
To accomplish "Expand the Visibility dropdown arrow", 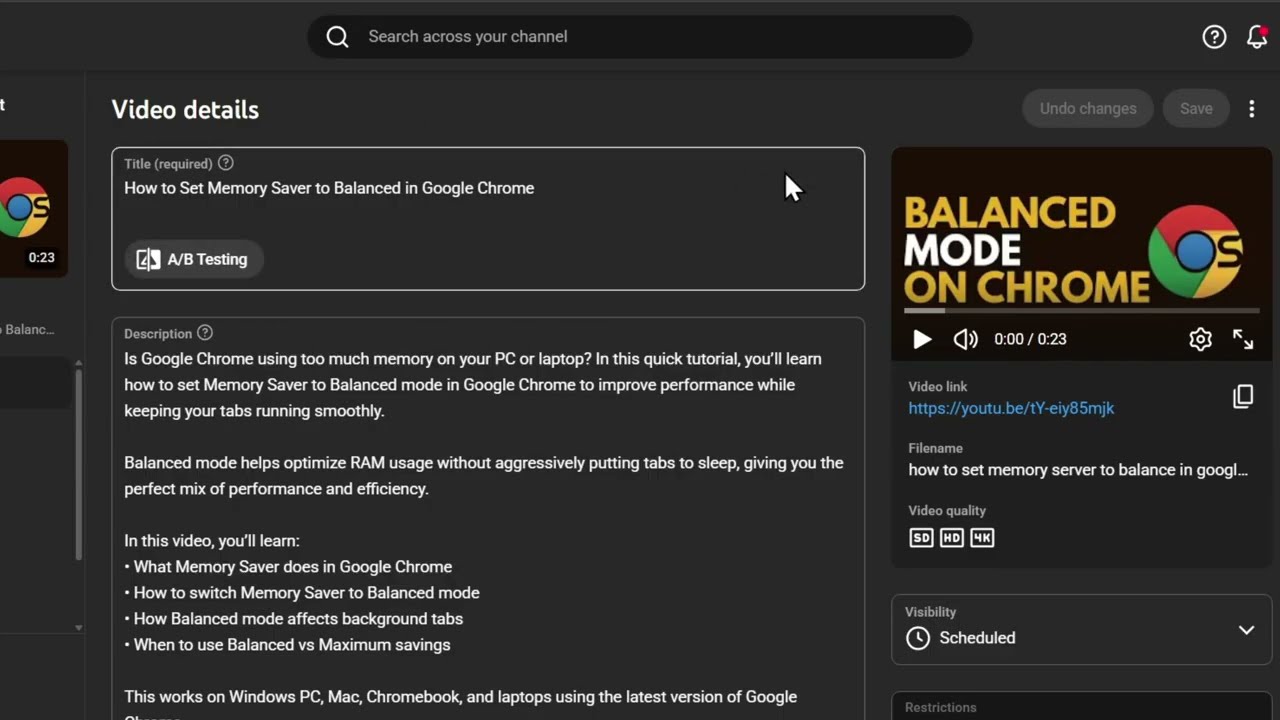I will (x=1246, y=630).
